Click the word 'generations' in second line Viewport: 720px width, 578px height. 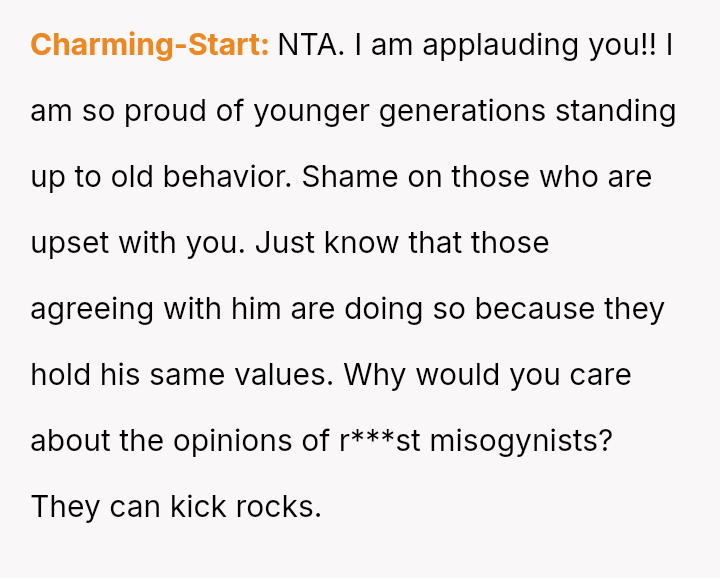tap(462, 111)
